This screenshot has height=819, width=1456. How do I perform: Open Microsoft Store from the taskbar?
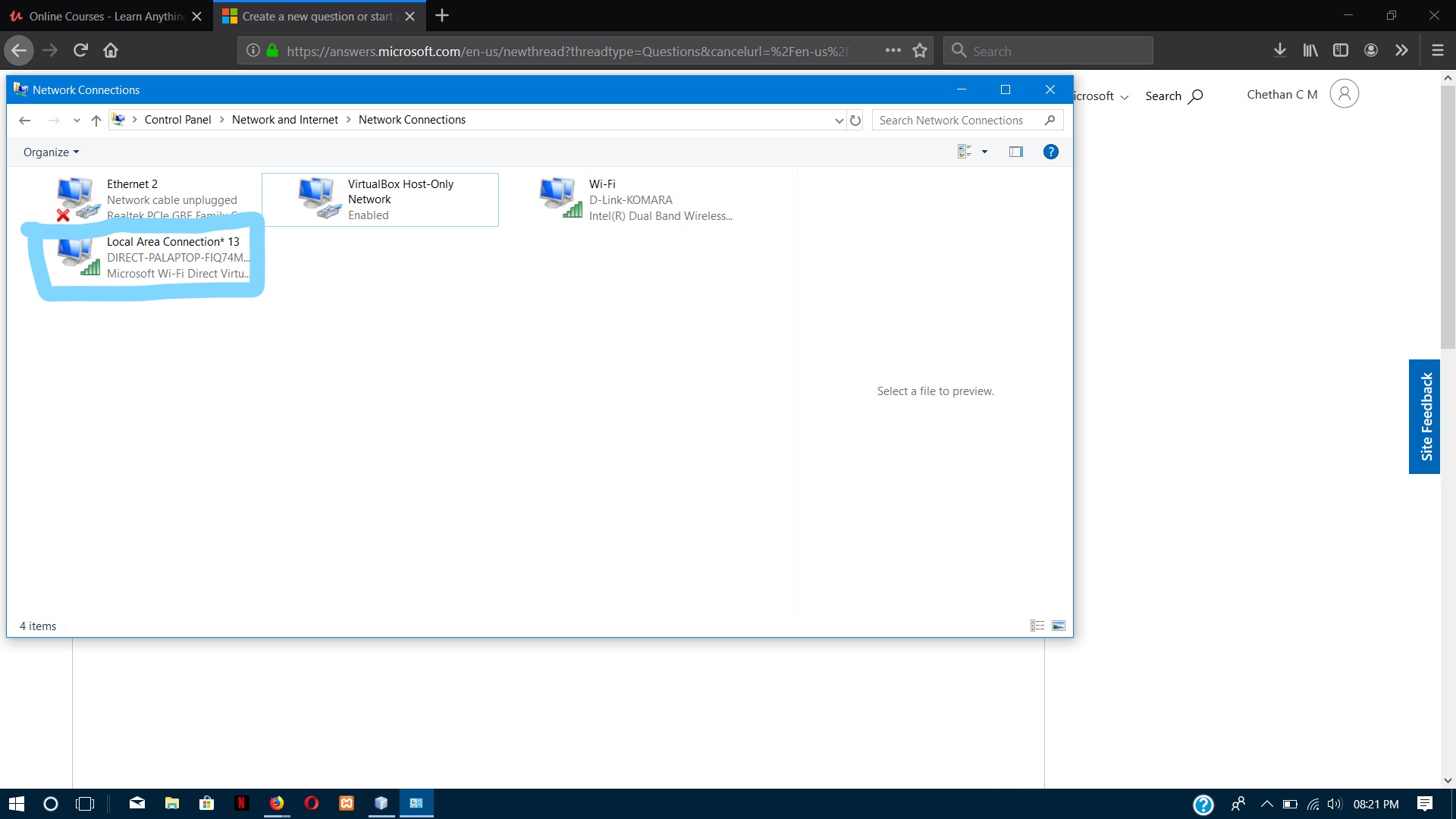(207, 803)
